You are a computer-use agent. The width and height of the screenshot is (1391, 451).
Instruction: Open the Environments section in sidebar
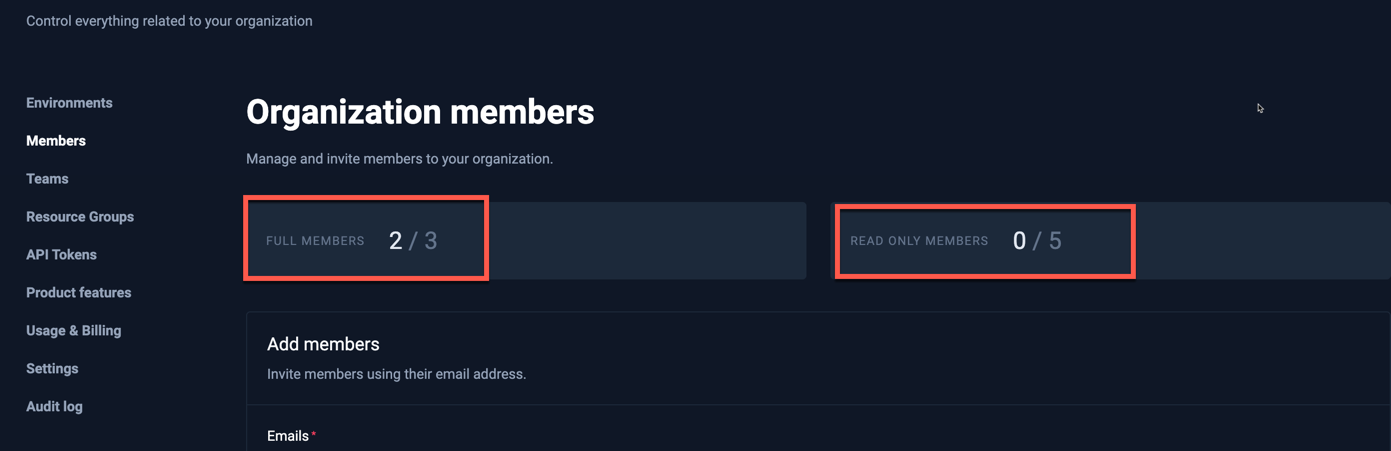tap(69, 103)
